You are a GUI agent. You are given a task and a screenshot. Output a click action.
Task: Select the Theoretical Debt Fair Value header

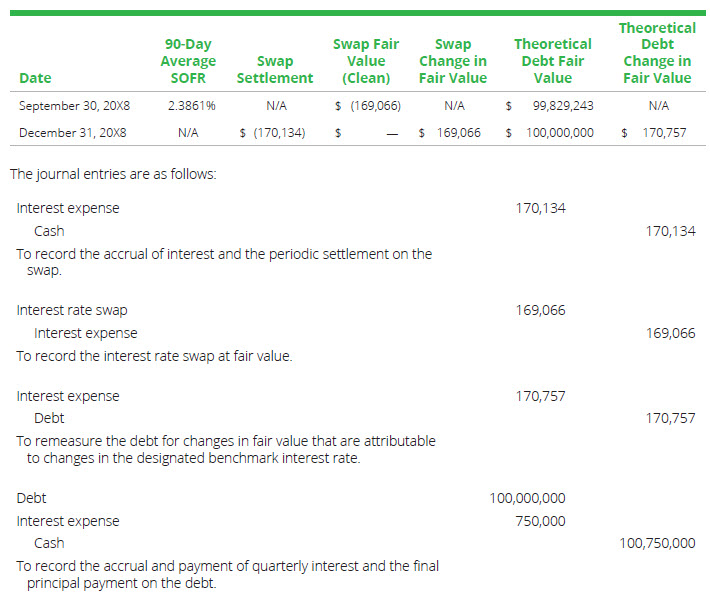click(x=552, y=61)
